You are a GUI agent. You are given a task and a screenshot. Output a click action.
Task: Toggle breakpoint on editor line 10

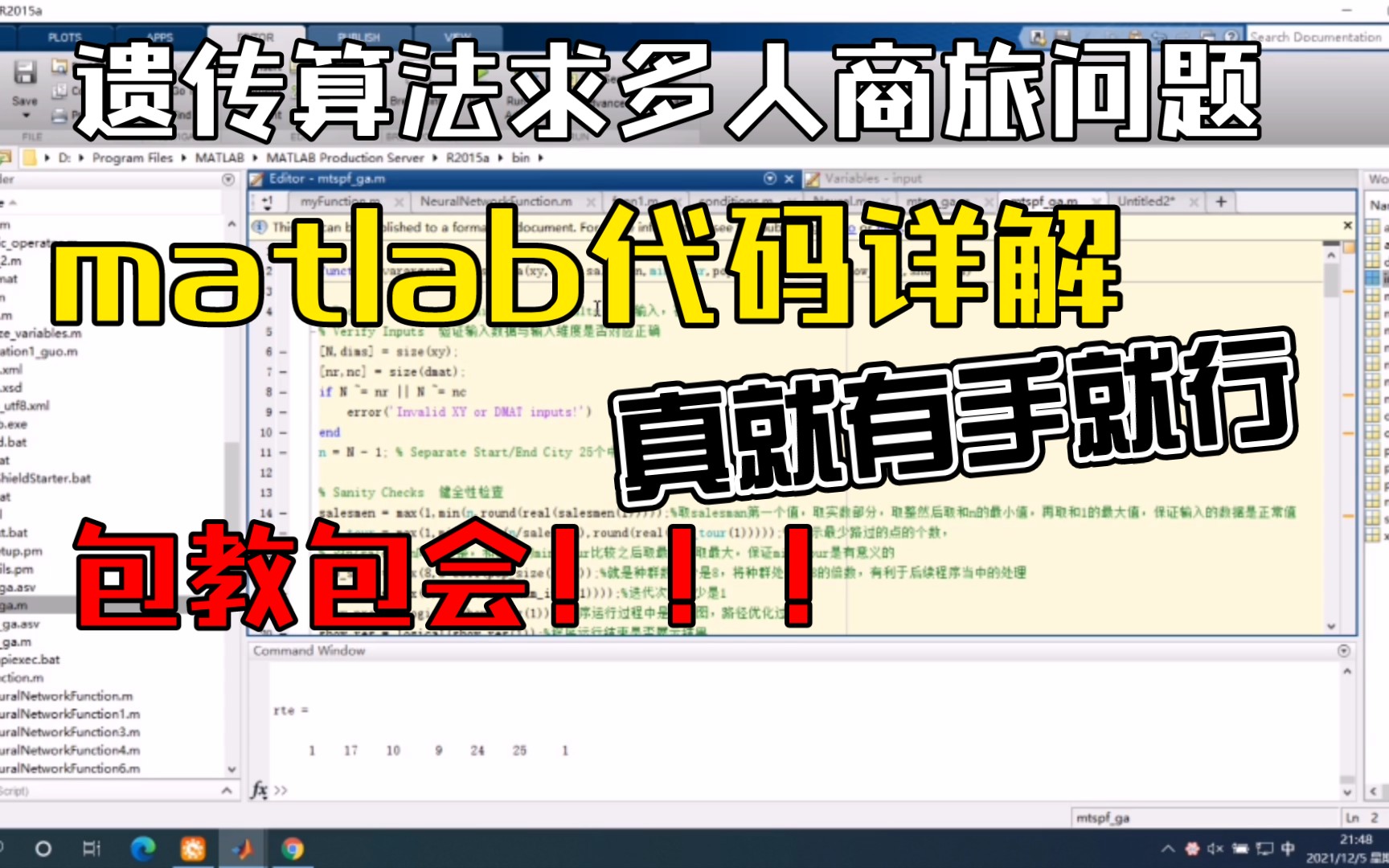click(282, 432)
